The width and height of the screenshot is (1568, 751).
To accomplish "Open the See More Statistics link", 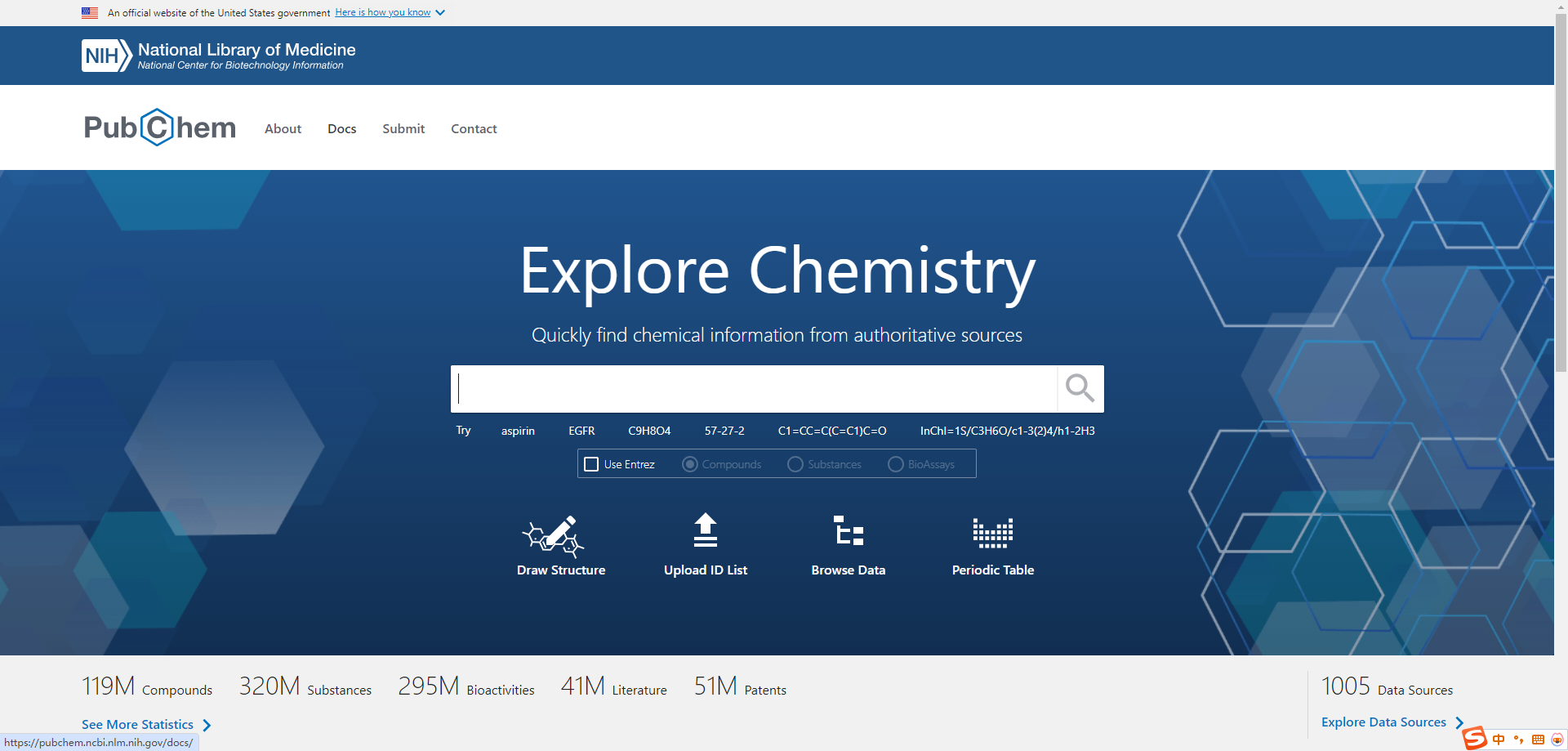I will (137, 724).
